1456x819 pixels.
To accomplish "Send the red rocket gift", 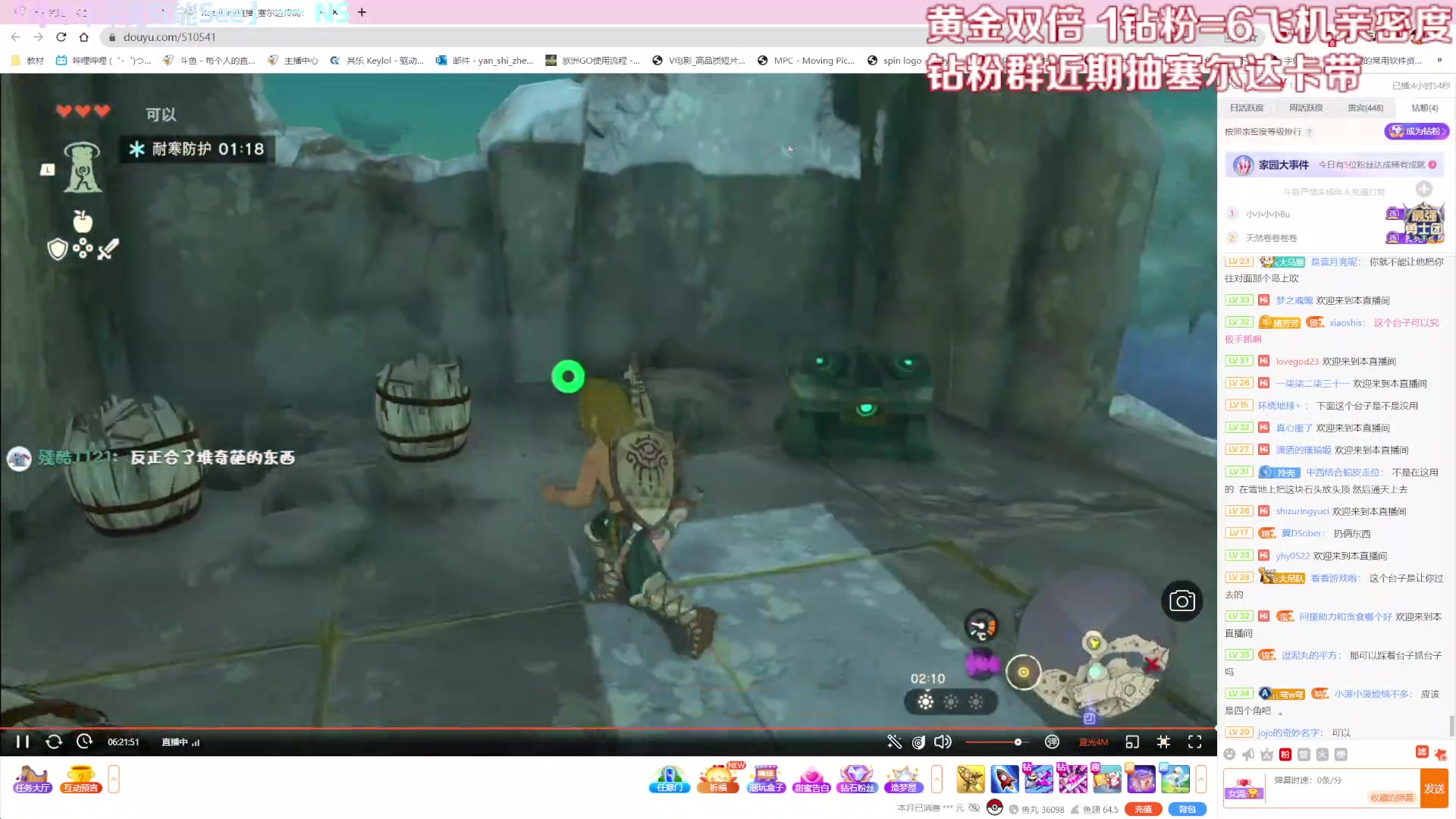I will tap(1004, 779).
